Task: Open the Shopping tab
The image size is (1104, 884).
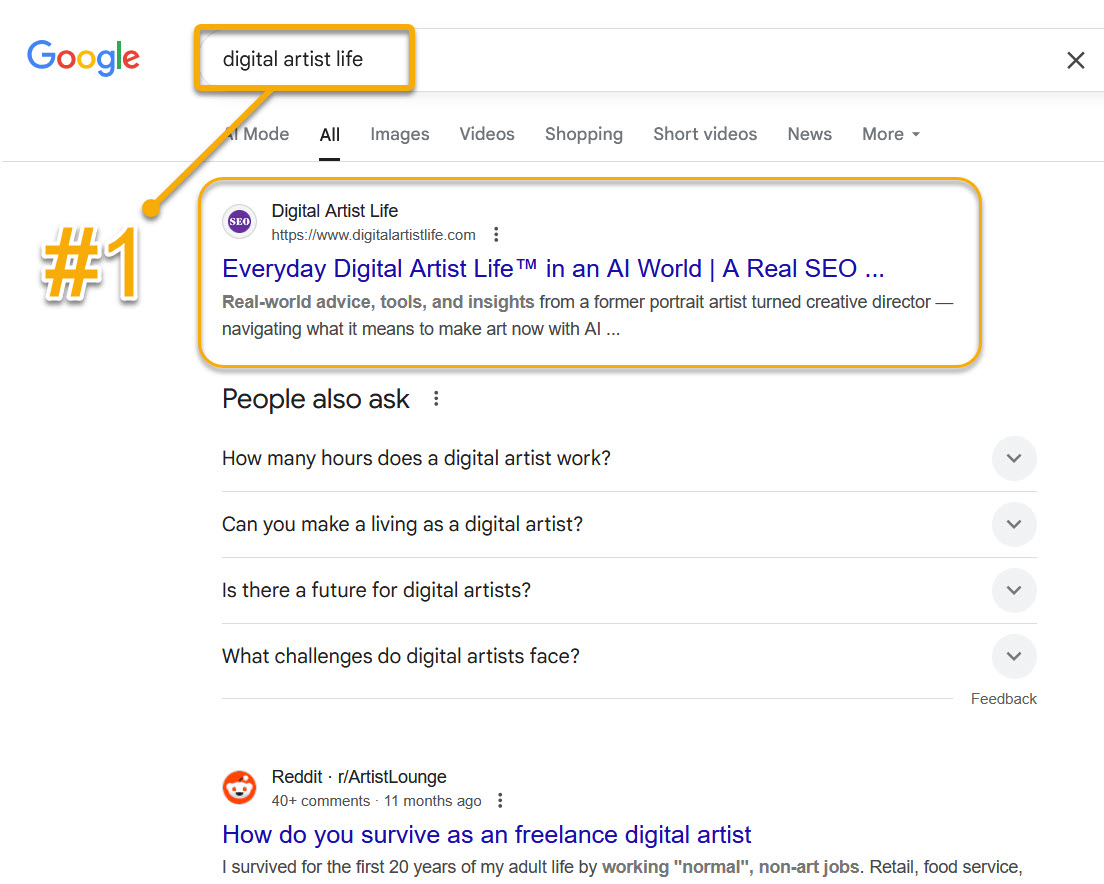Action: (x=583, y=134)
